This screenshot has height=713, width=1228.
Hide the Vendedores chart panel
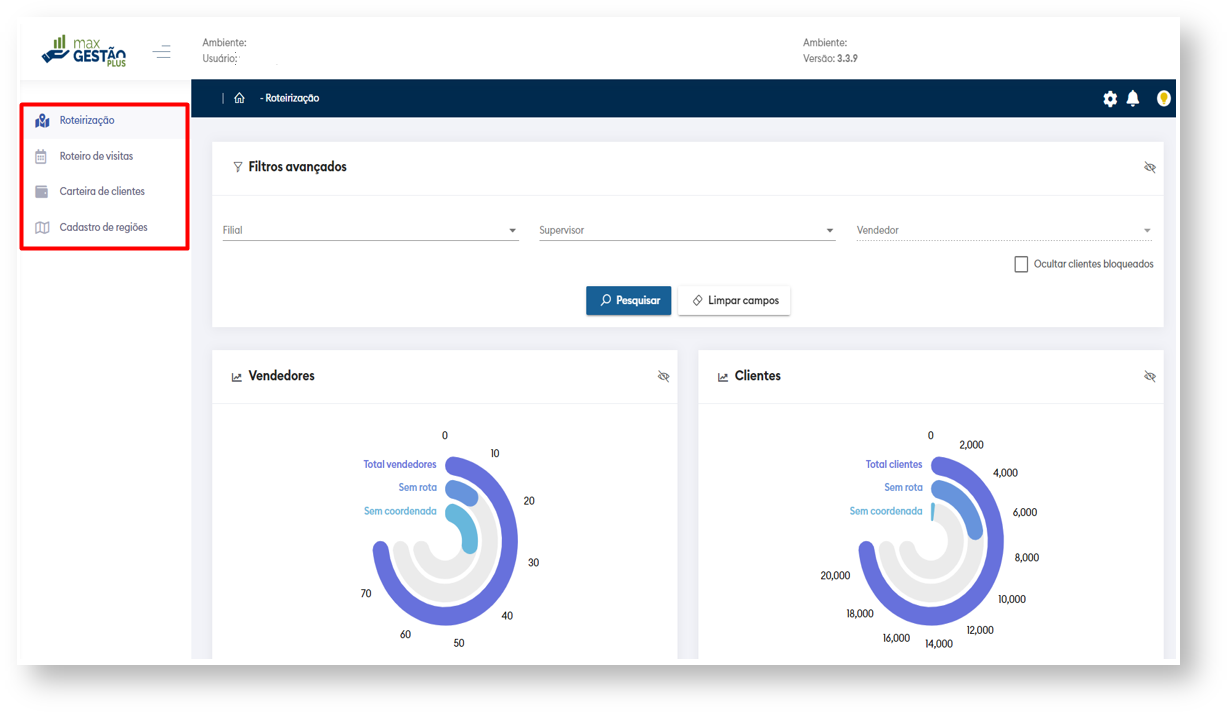tap(663, 376)
